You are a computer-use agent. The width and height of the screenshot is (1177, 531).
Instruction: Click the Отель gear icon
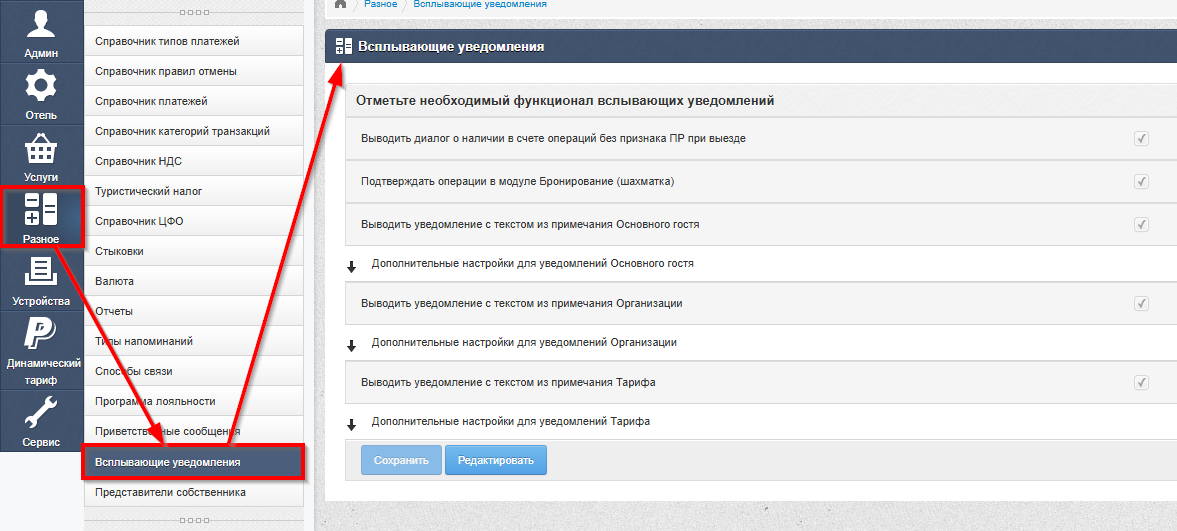click(41, 86)
